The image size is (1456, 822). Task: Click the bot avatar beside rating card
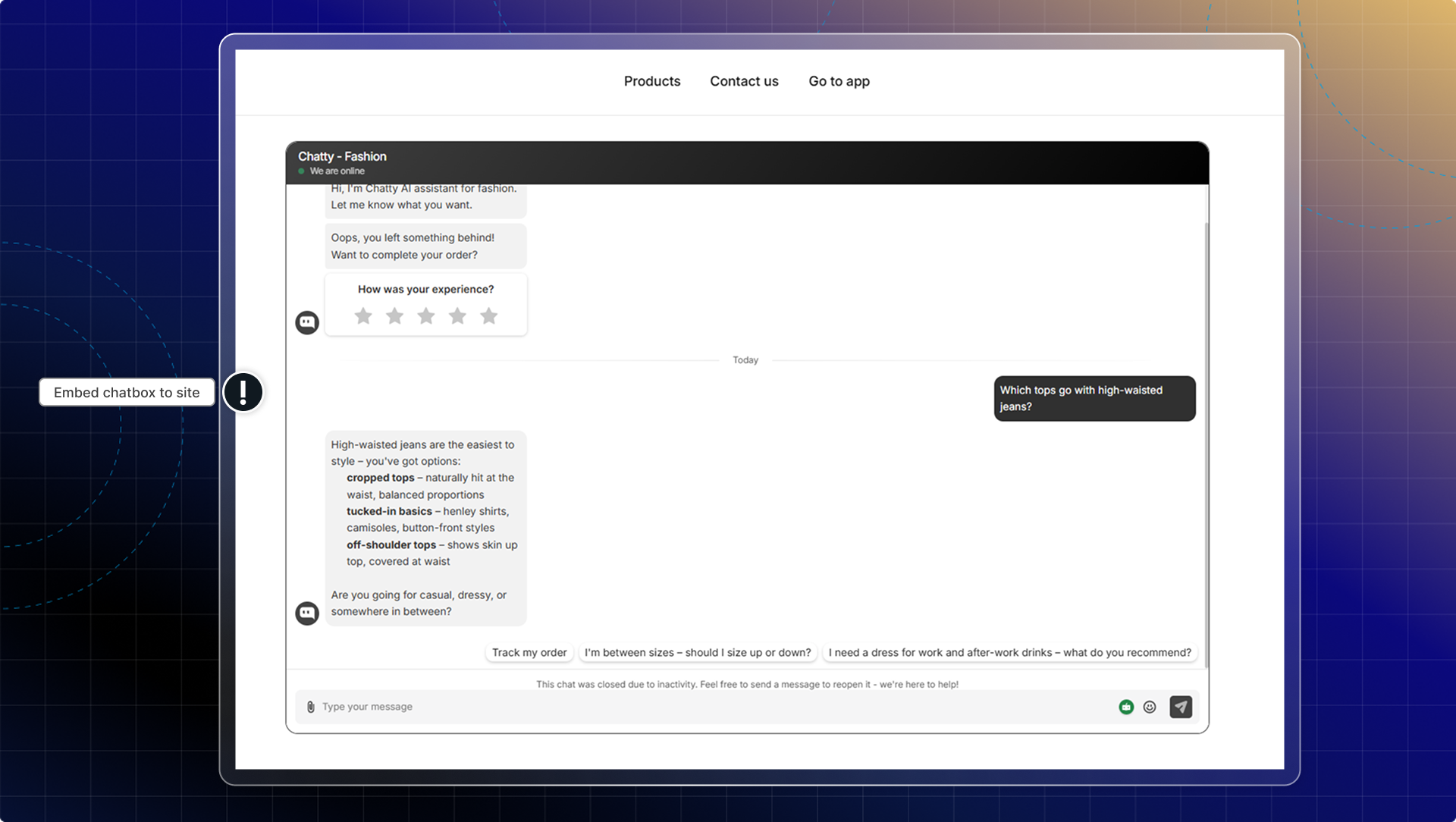click(x=307, y=322)
